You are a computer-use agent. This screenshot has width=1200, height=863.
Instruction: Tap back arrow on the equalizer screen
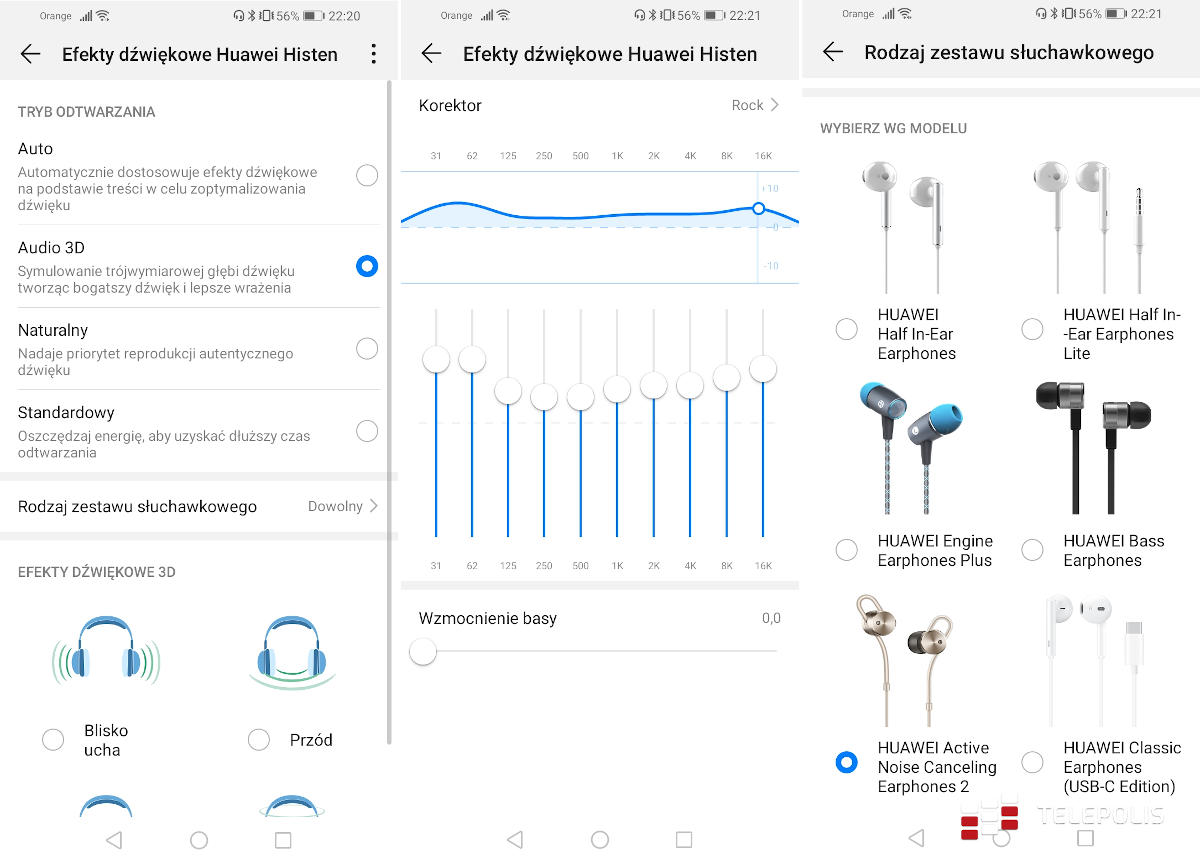pos(431,54)
